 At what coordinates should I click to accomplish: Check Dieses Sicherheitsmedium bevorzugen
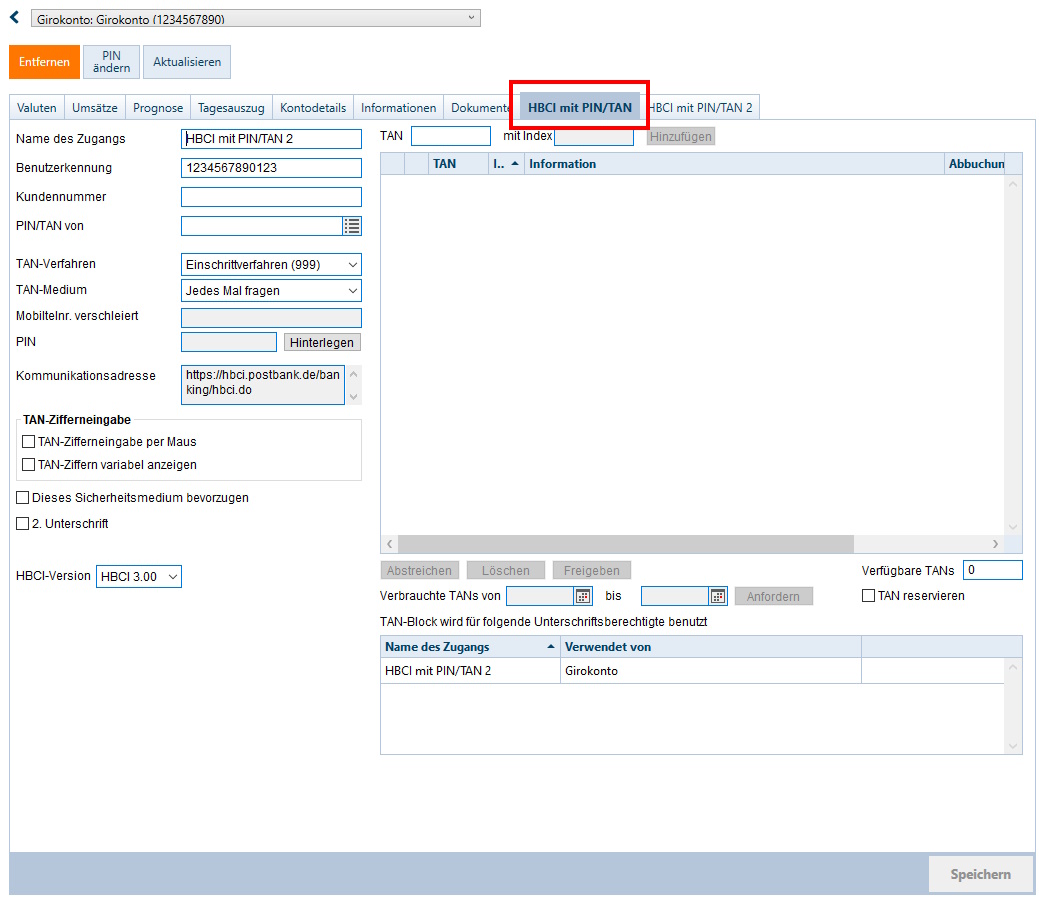point(23,497)
